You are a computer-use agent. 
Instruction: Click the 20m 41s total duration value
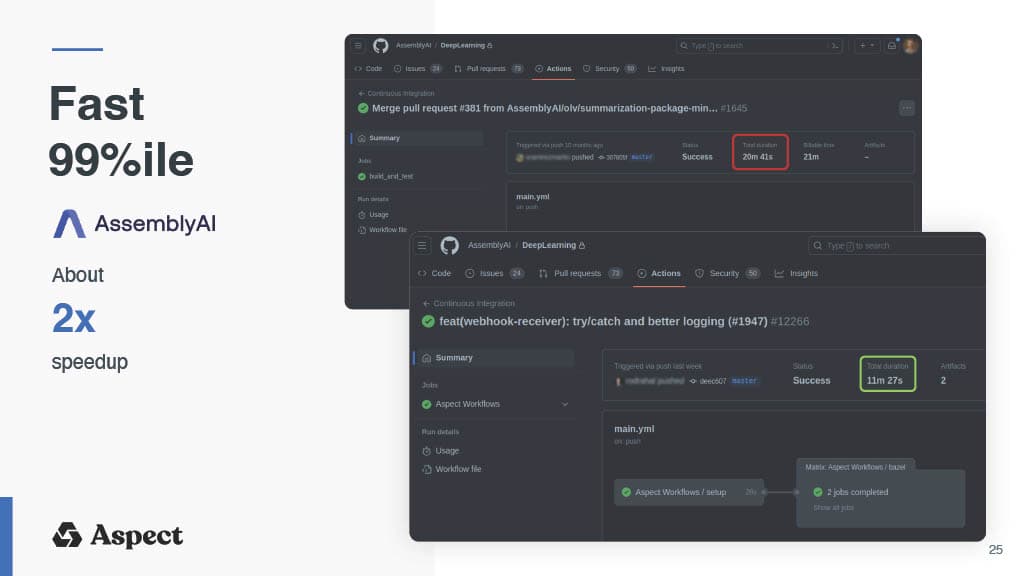pos(758,157)
